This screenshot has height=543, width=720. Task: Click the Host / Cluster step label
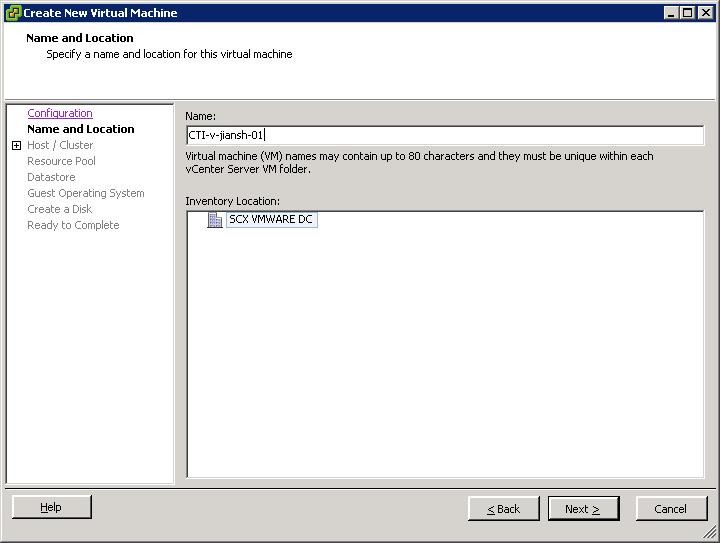pos(60,145)
